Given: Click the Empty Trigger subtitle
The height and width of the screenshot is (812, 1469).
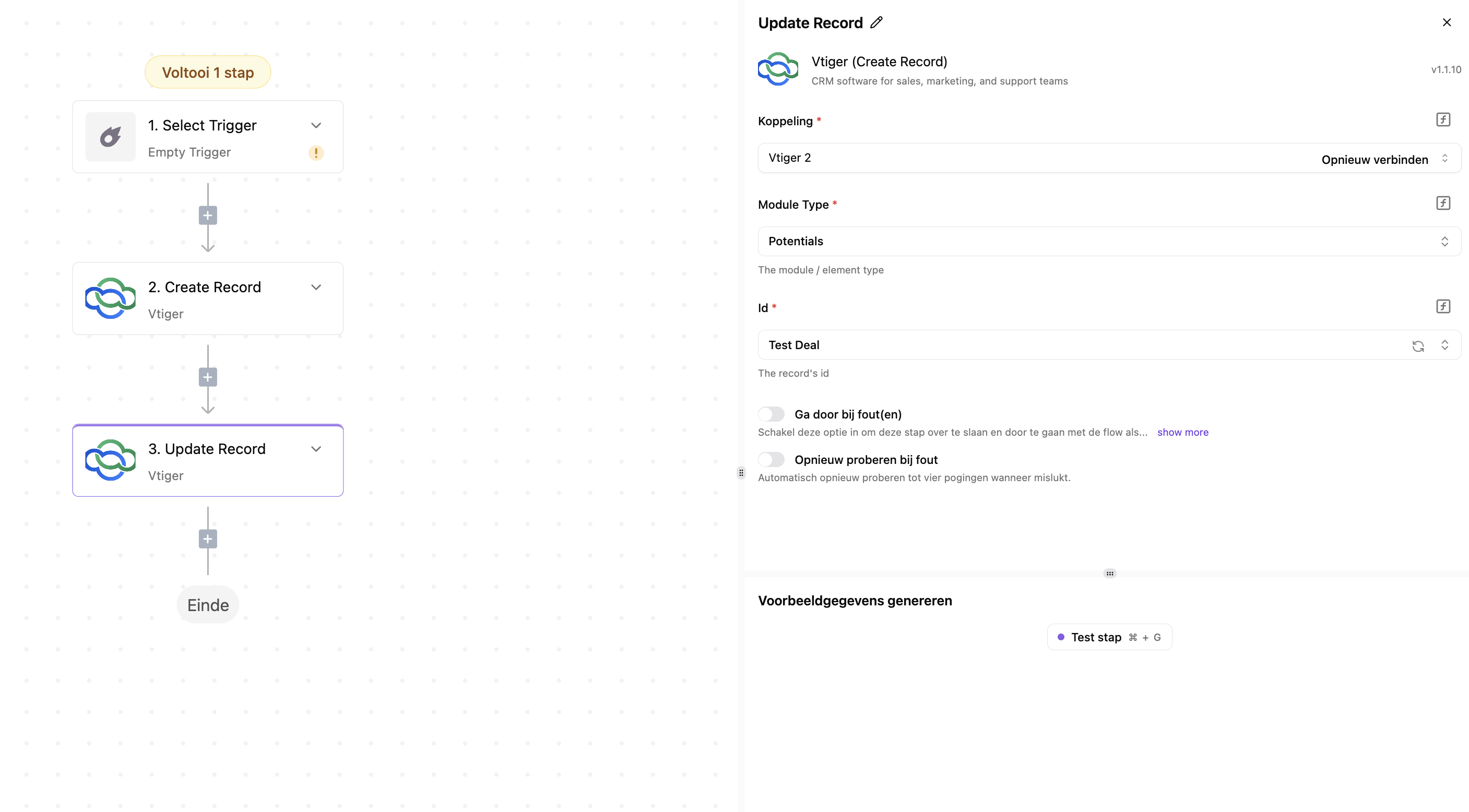Looking at the screenshot, I should (189, 152).
